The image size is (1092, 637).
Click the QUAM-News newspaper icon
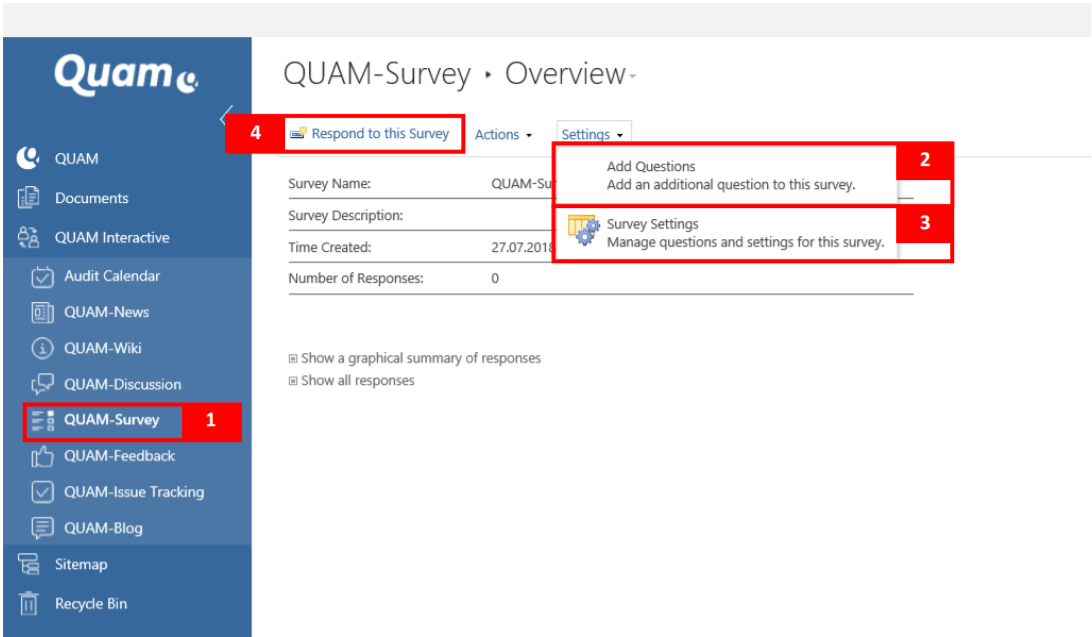(x=42, y=313)
